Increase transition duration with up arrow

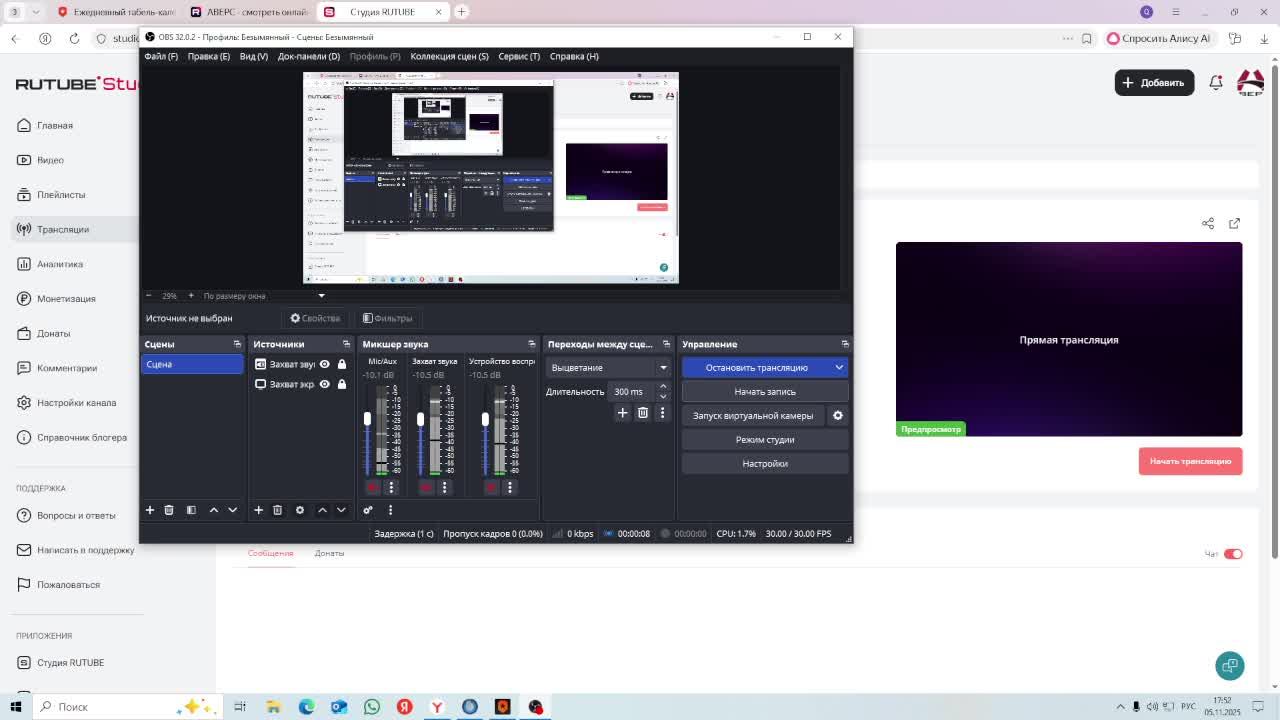[662, 387]
